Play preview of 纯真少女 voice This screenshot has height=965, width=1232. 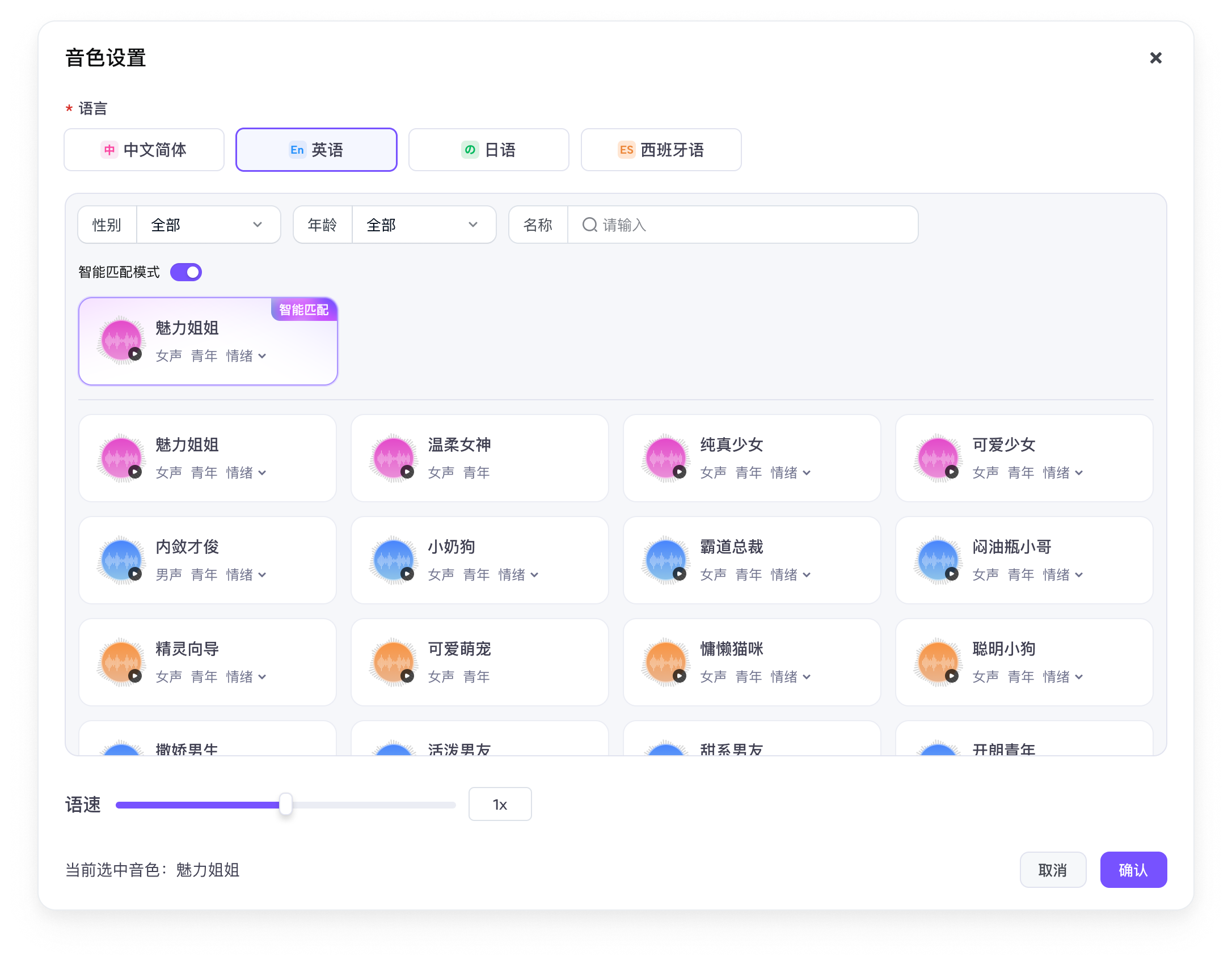click(680, 472)
